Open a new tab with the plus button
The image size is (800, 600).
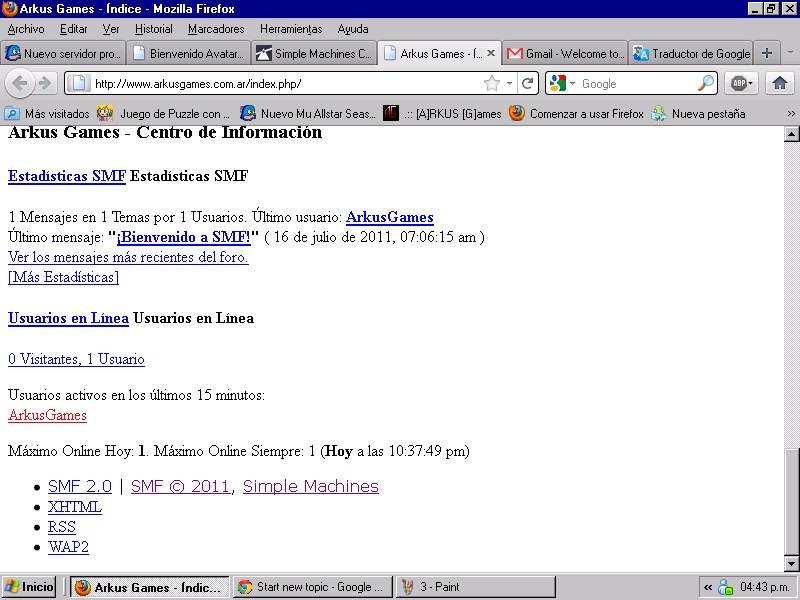click(x=766, y=53)
